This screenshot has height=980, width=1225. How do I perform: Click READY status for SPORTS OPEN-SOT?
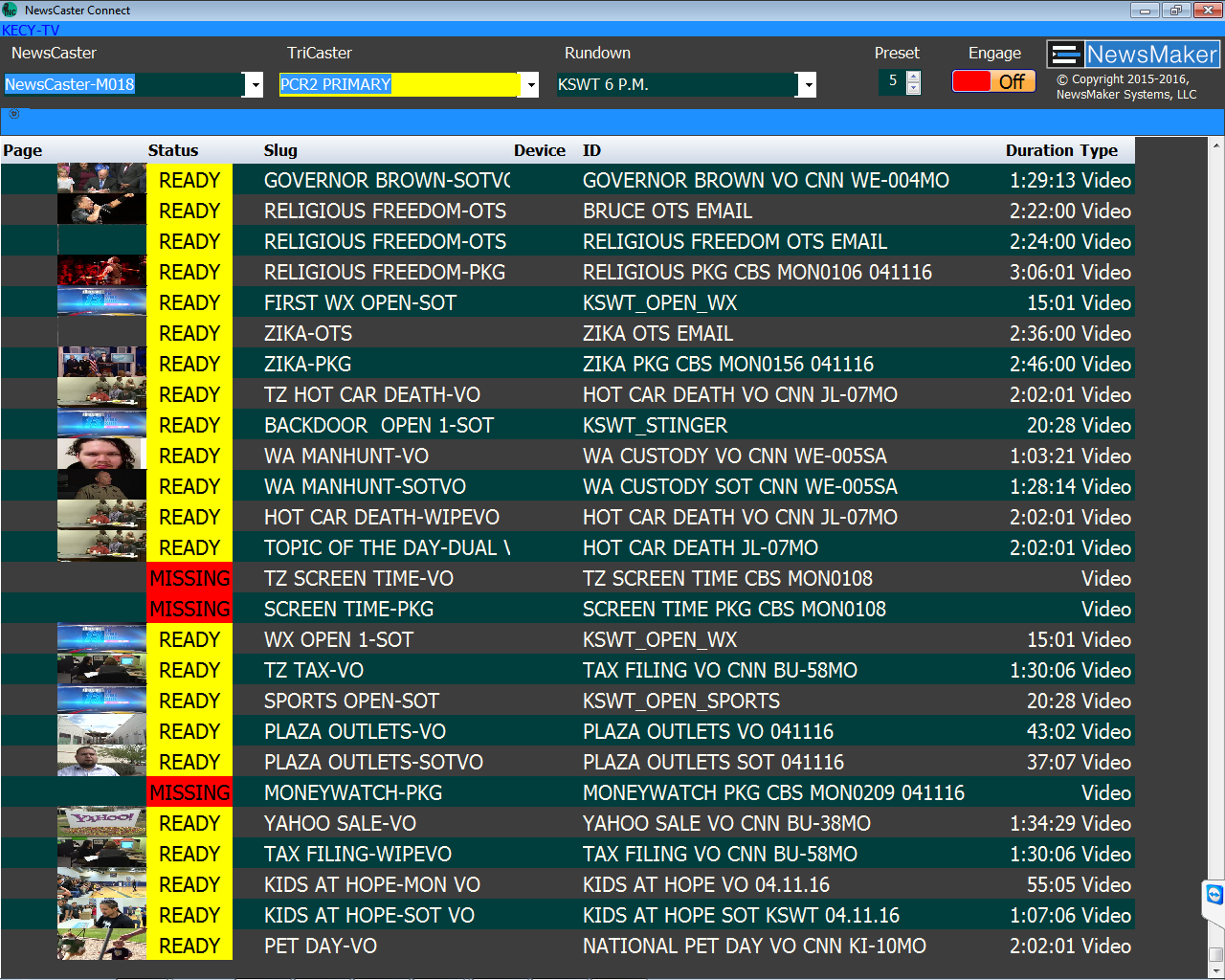coord(189,701)
